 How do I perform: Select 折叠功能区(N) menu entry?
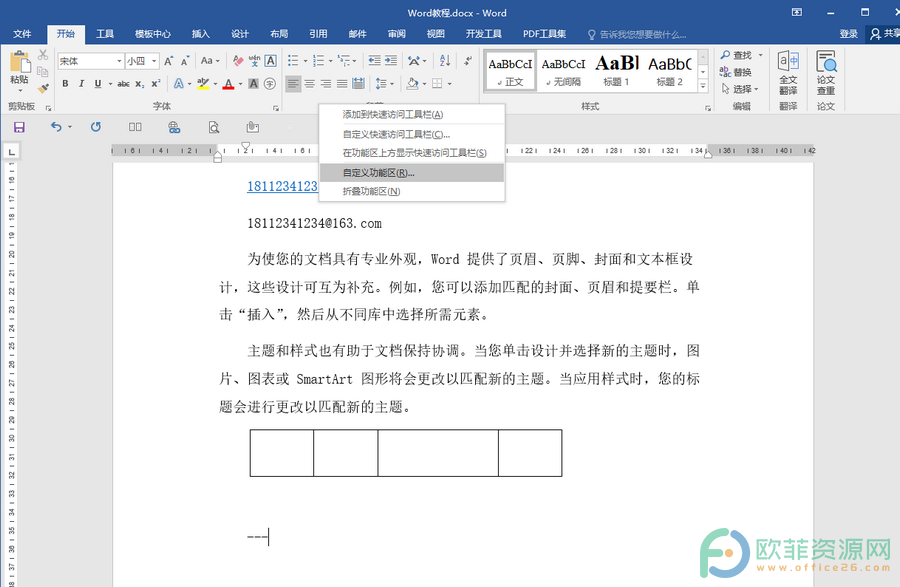[x=412, y=191]
